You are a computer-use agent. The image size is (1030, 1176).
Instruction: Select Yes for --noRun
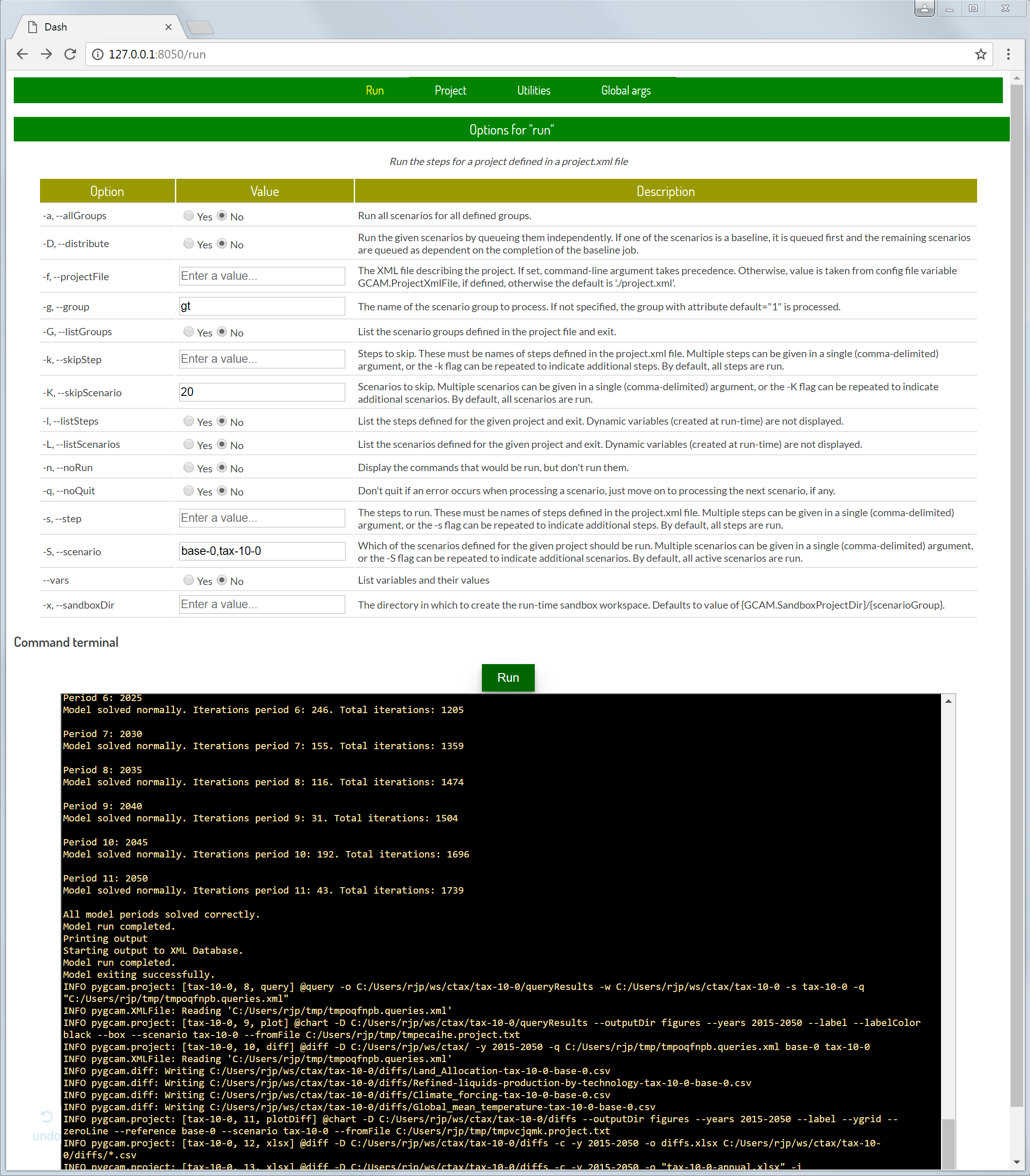point(189,468)
